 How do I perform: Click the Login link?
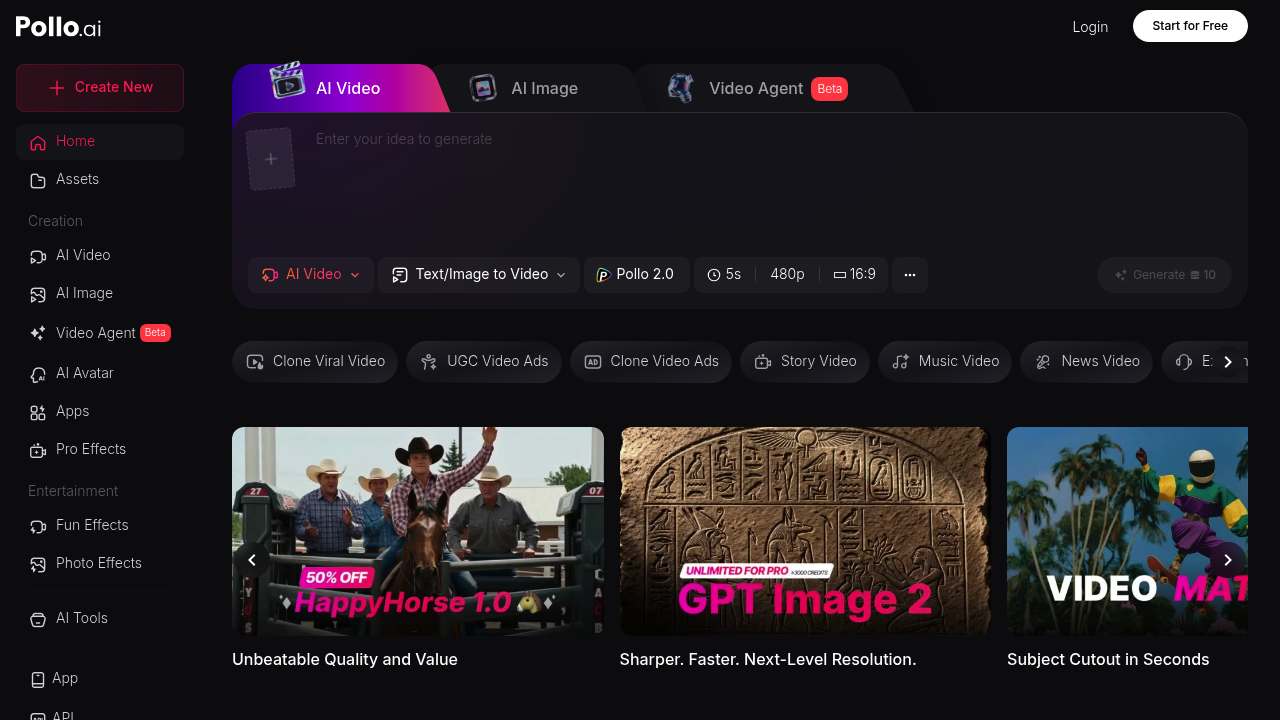pyautogui.click(x=1090, y=27)
